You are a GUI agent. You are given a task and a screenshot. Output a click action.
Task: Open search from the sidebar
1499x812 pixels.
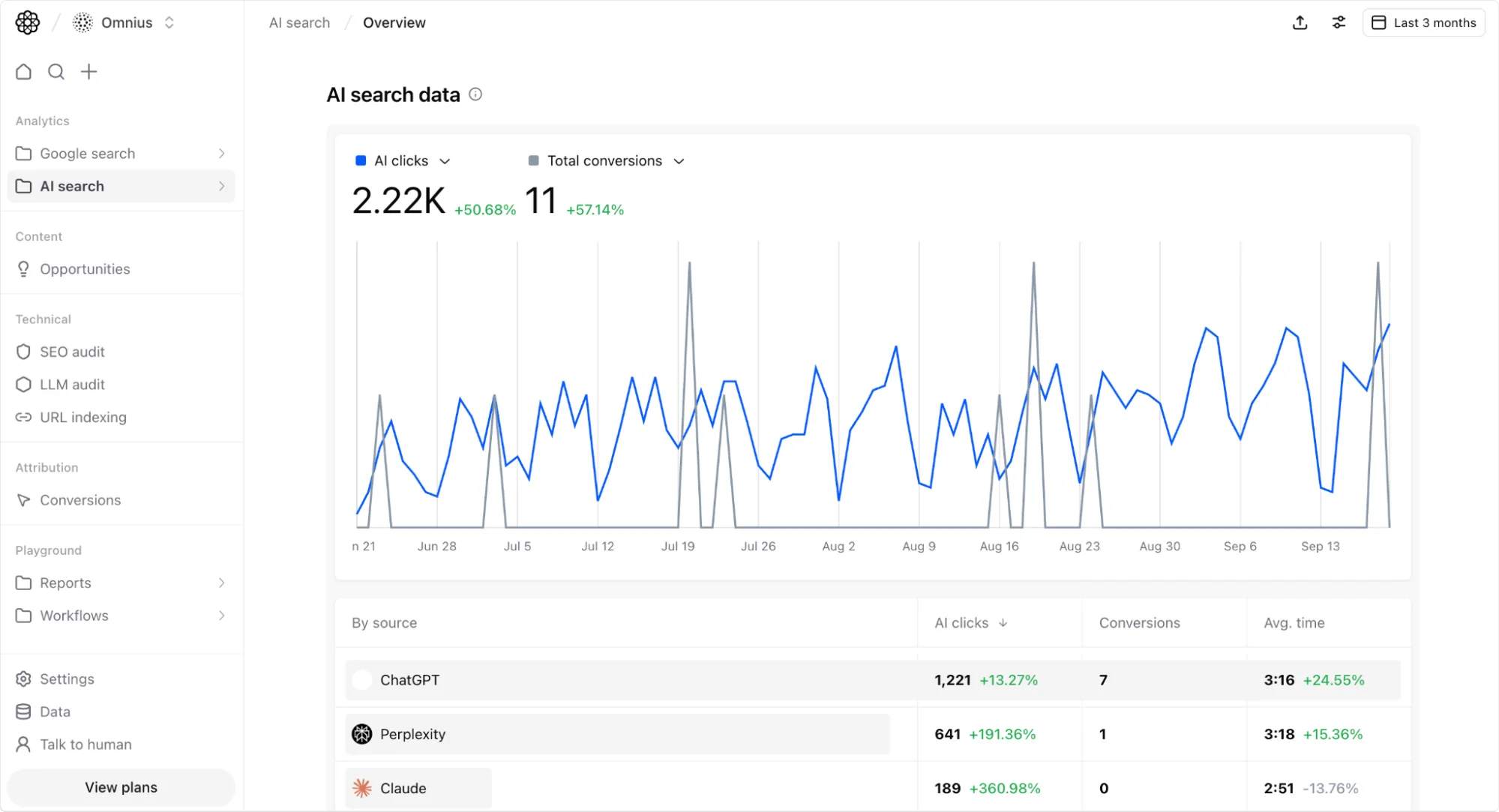click(55, 71)
